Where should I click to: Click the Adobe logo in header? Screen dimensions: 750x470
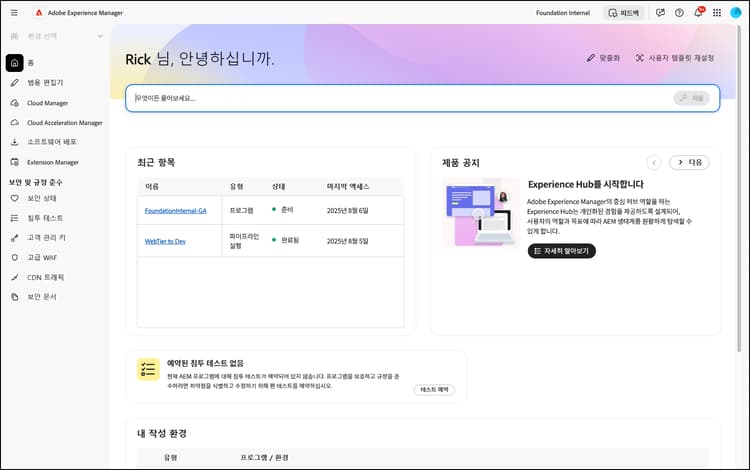tap(39, 13)
